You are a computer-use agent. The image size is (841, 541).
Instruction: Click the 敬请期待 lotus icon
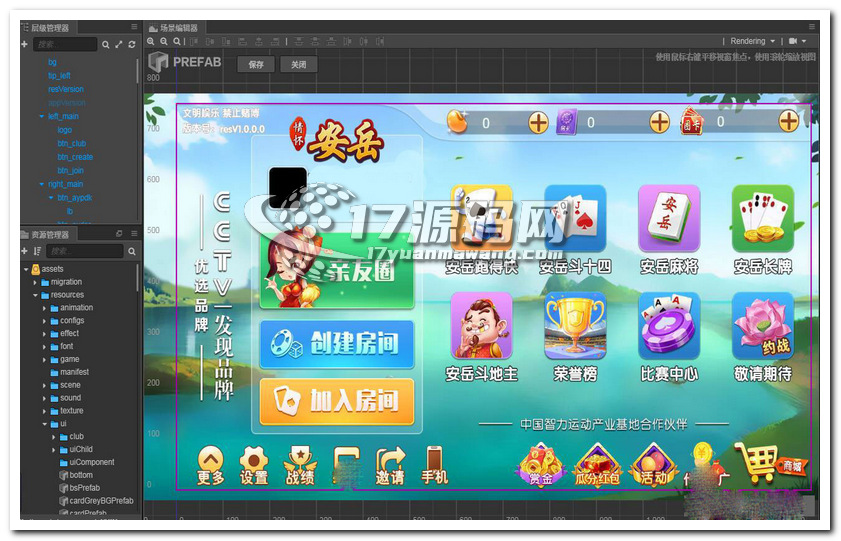[763, 326]
